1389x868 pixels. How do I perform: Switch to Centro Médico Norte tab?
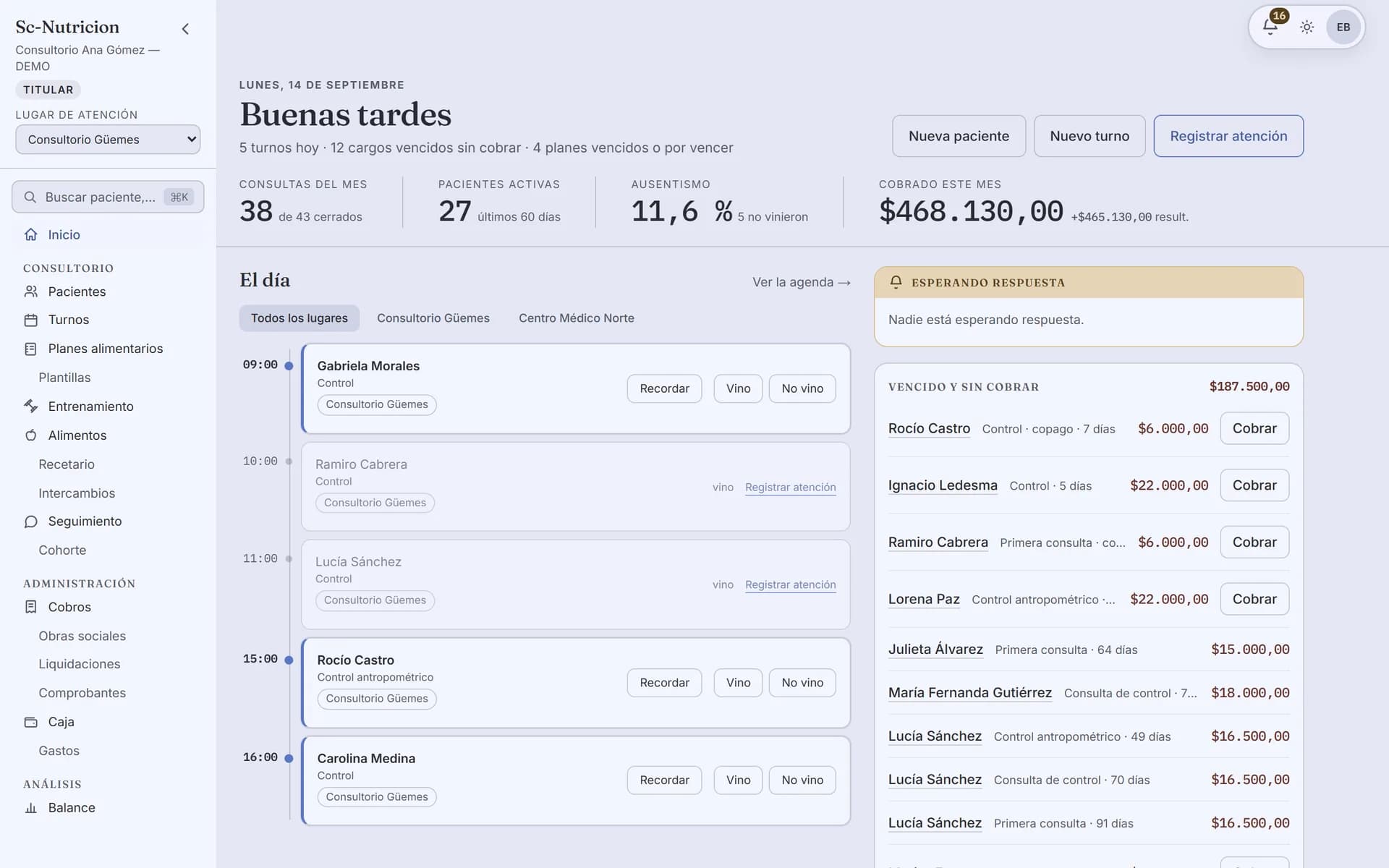tap(576, 318)
